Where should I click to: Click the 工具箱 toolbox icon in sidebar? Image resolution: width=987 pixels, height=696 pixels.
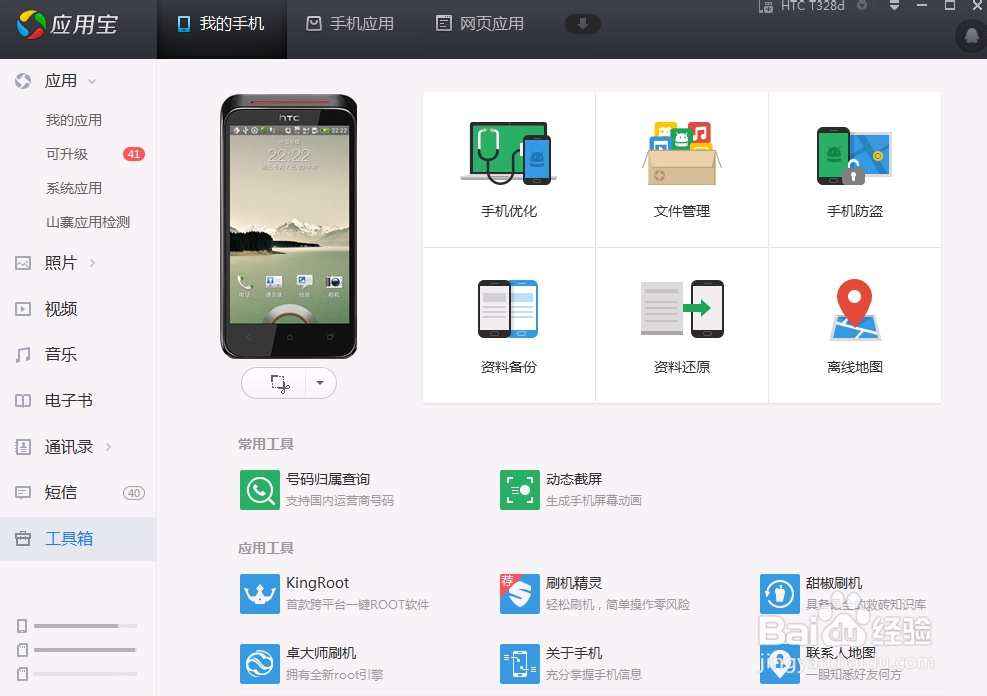coord(23,539)
